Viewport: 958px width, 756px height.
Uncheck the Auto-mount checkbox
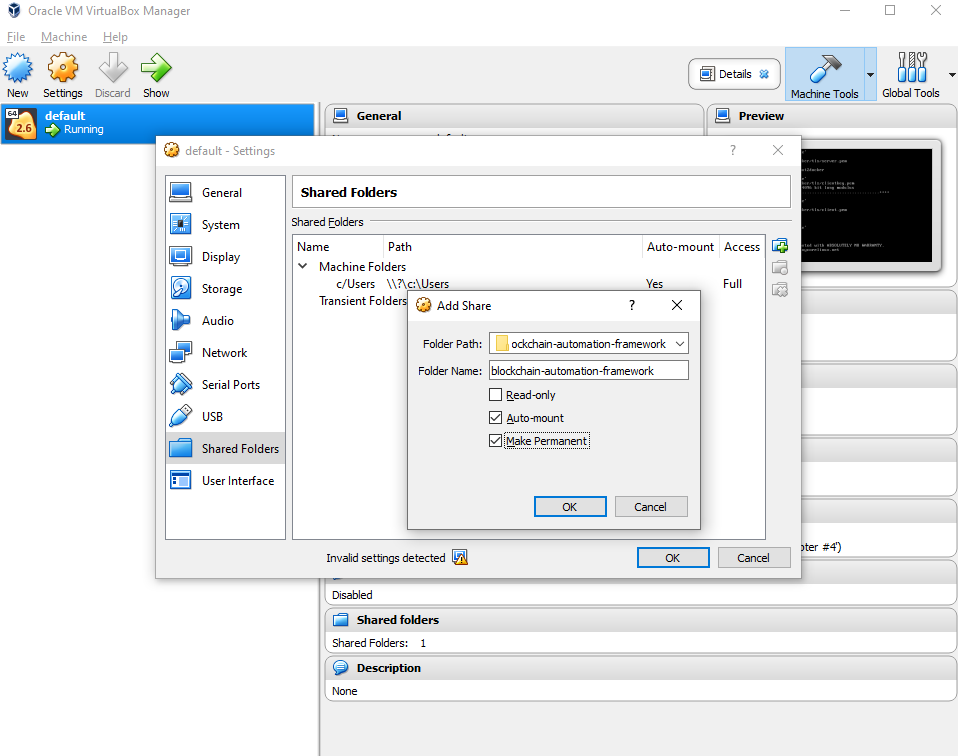[x=495, y=417]
